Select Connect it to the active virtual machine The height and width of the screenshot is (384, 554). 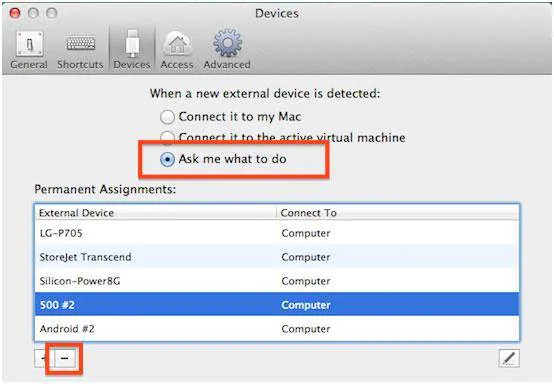[283, 137]
